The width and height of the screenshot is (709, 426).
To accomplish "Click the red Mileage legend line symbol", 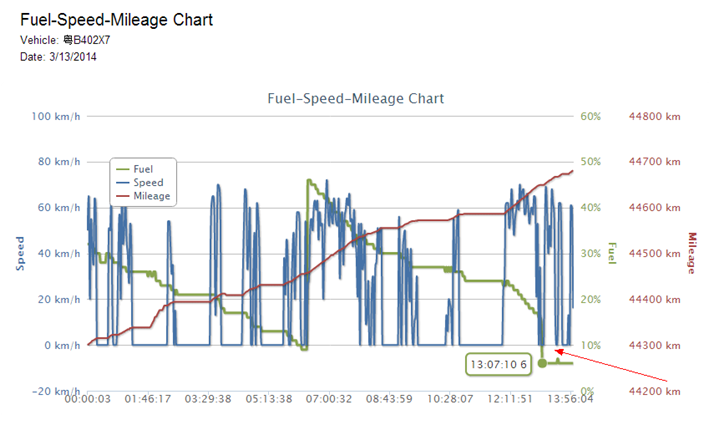I will 123,195.
